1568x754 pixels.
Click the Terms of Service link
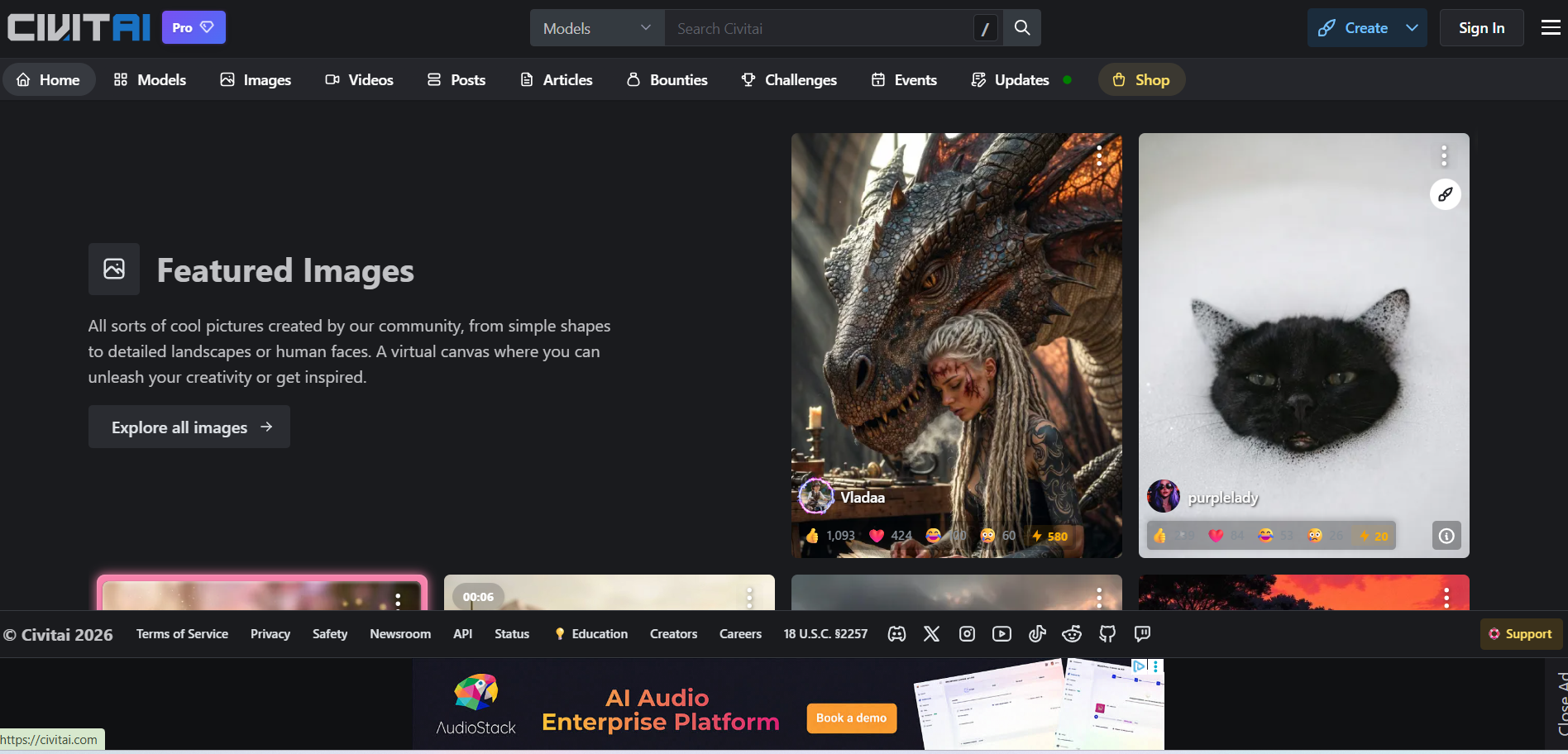182,634
